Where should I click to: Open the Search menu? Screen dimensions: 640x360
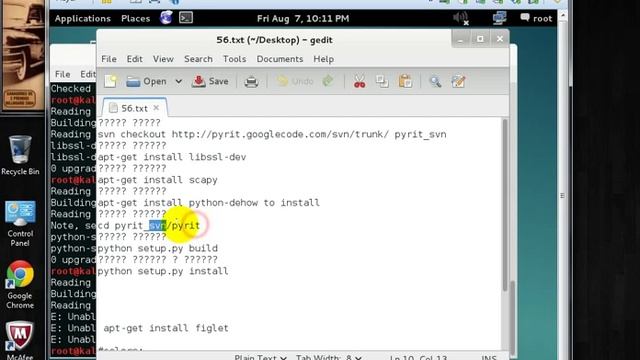tap(198, 59)
